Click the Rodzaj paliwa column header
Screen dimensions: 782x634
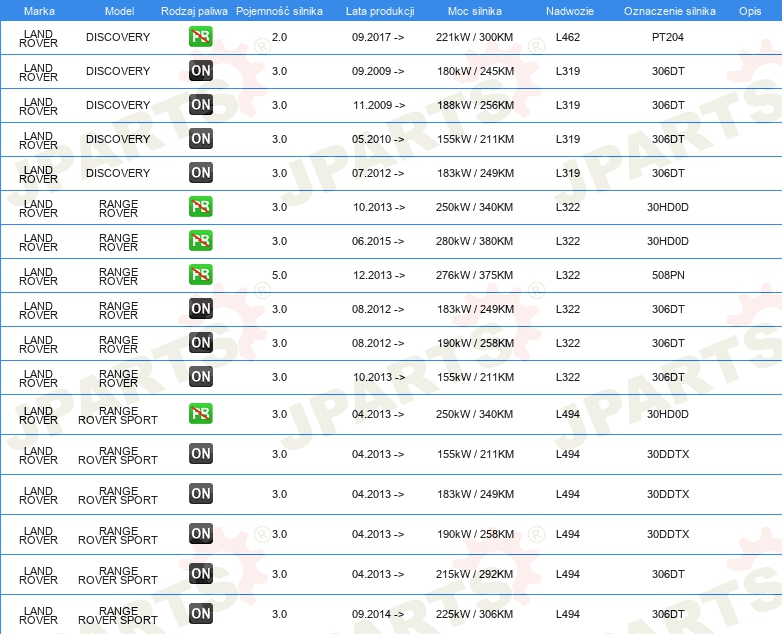(x=194, y=11)
